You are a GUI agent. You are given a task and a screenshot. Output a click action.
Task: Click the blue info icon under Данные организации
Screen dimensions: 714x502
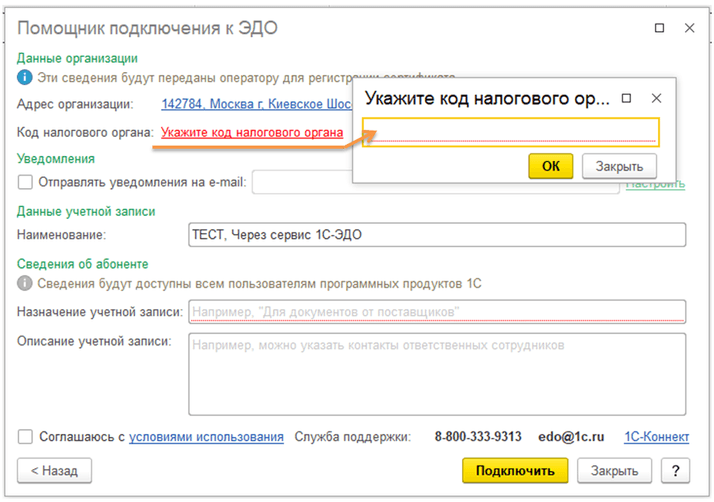(x=25, y=77)
